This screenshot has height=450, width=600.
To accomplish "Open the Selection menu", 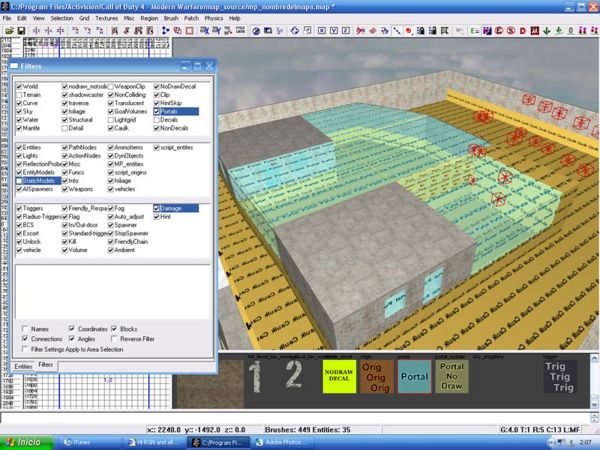I will click(x=62, y=18).
